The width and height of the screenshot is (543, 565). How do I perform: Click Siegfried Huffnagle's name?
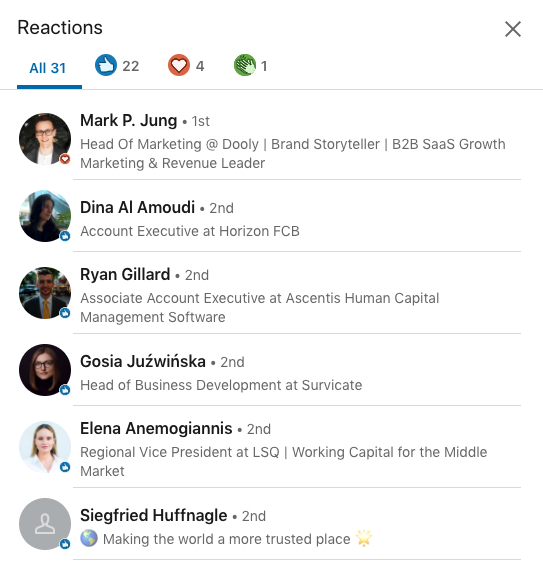(x=153, y=515)
